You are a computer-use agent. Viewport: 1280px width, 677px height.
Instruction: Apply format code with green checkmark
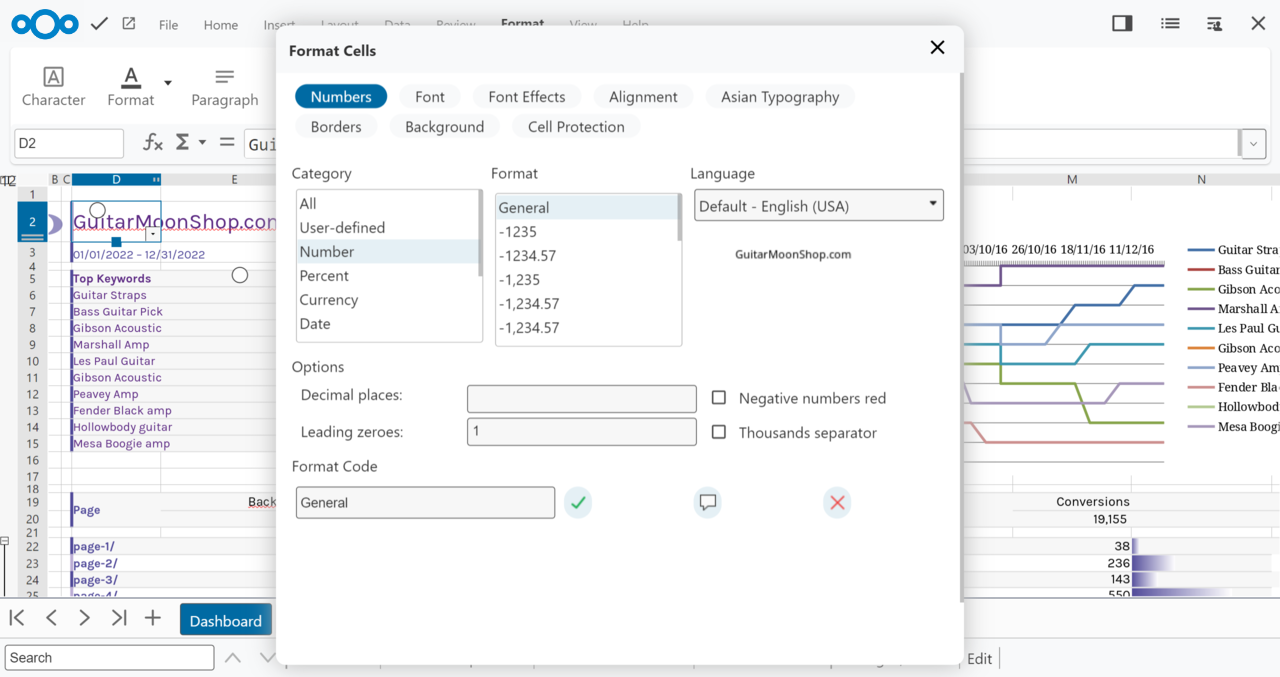[x=578, y=502]
